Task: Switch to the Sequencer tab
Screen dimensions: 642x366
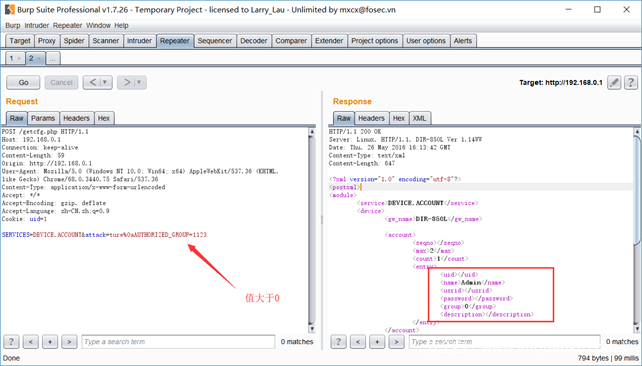Action: coord(215,41)
